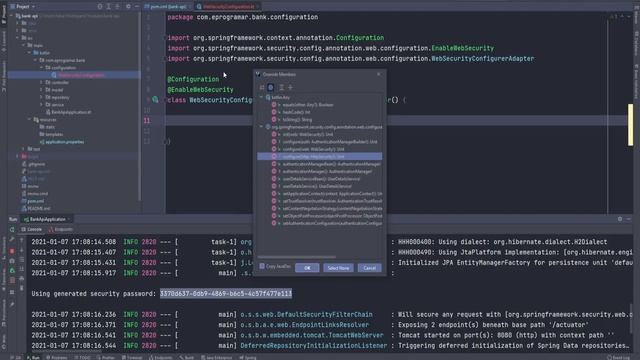Collapse all nodes in Override Members dialog
This screenshot has width=640, height=360.
(x=290, y=87)
